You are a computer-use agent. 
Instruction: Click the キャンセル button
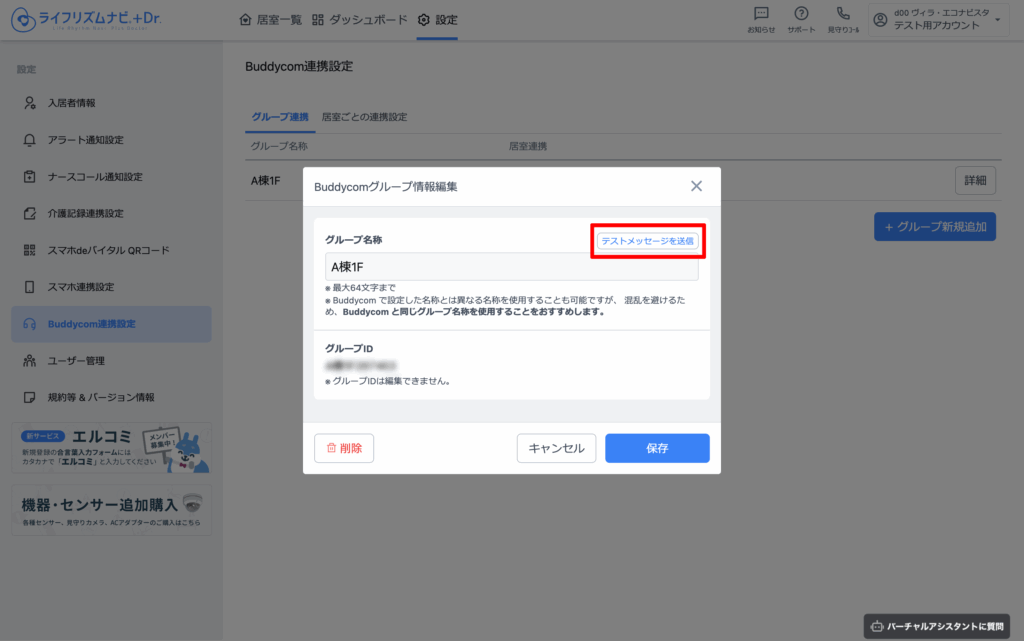pyautogui.click(x=556, y=448)
